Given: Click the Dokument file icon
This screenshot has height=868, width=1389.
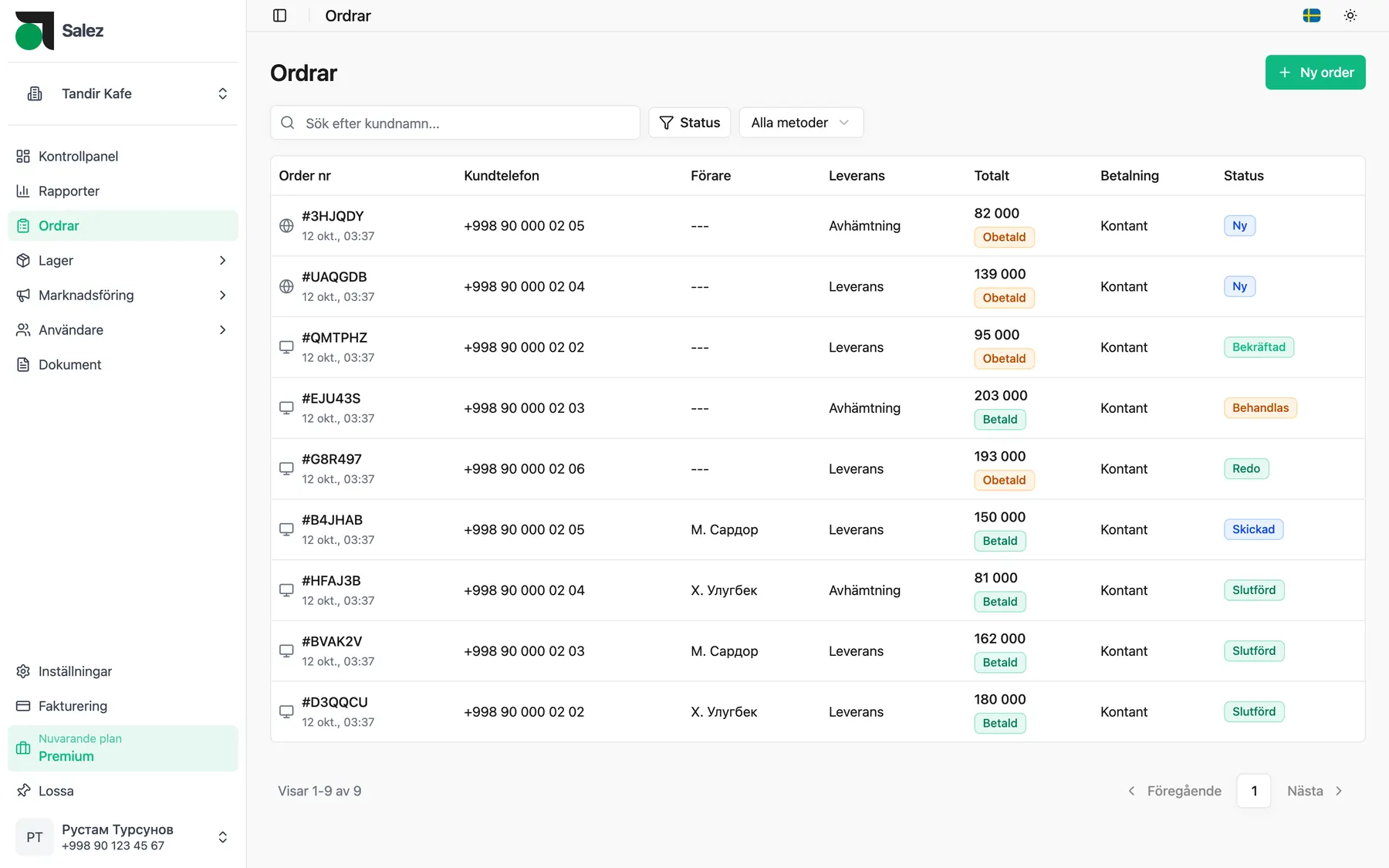Looking at the screenshot, I should [23, 365].
